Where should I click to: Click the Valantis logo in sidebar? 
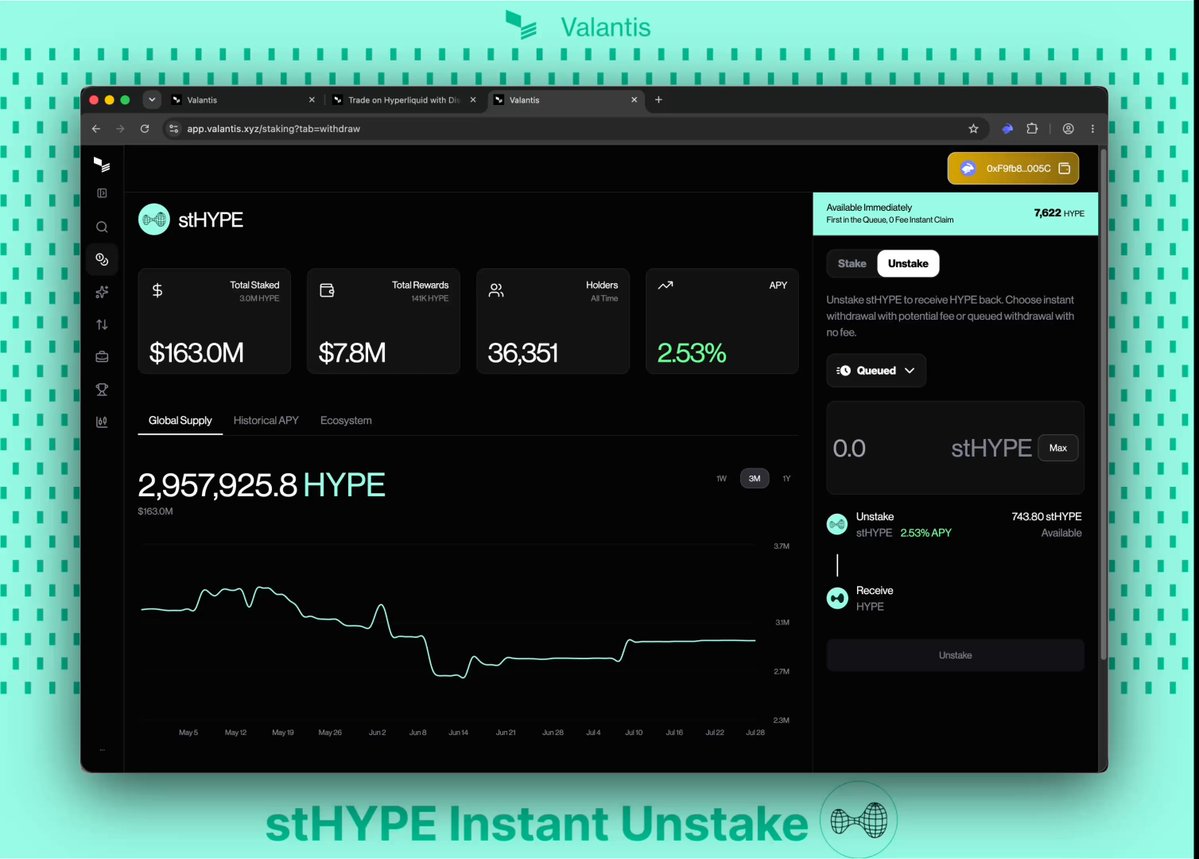click(102, 164)
